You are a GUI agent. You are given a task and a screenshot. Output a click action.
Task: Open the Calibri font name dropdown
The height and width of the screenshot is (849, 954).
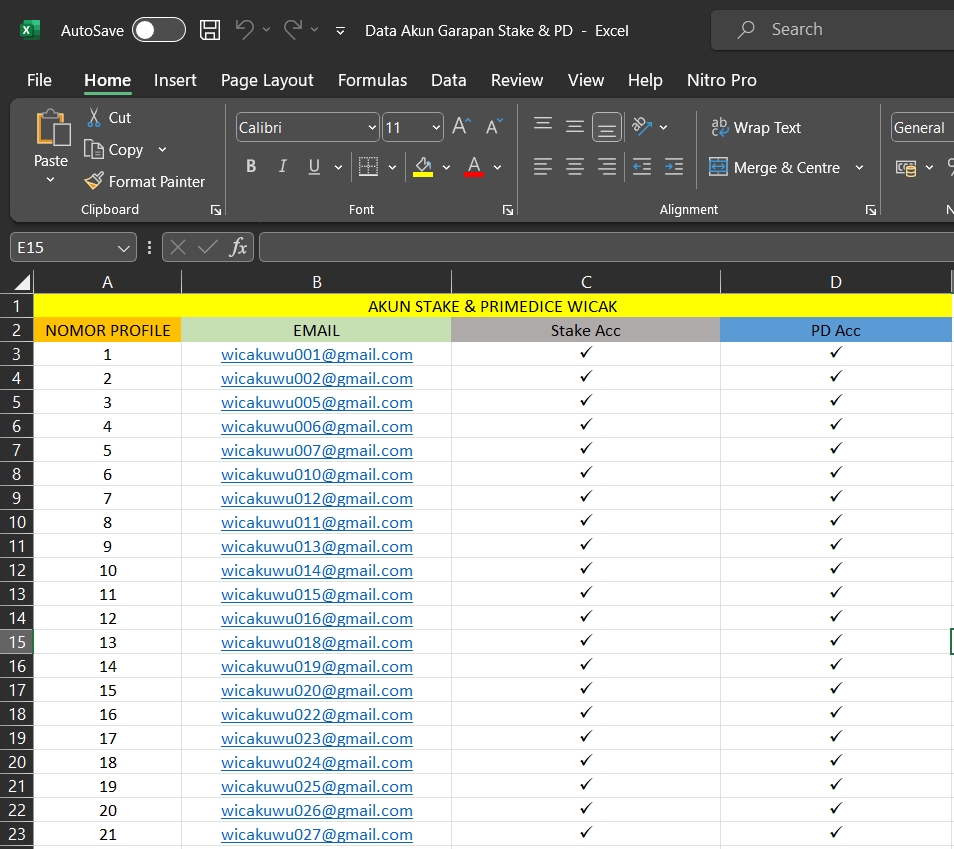coord(372,128)
